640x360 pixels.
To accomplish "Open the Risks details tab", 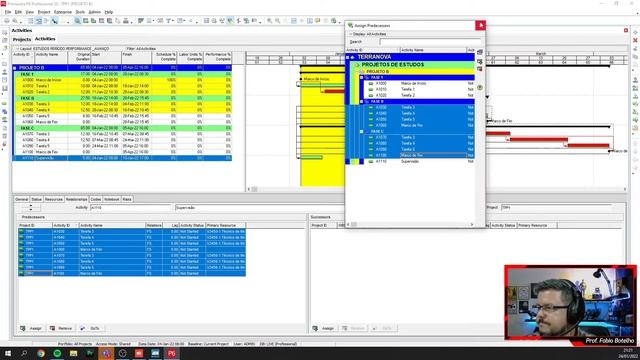I will (127, 199).
